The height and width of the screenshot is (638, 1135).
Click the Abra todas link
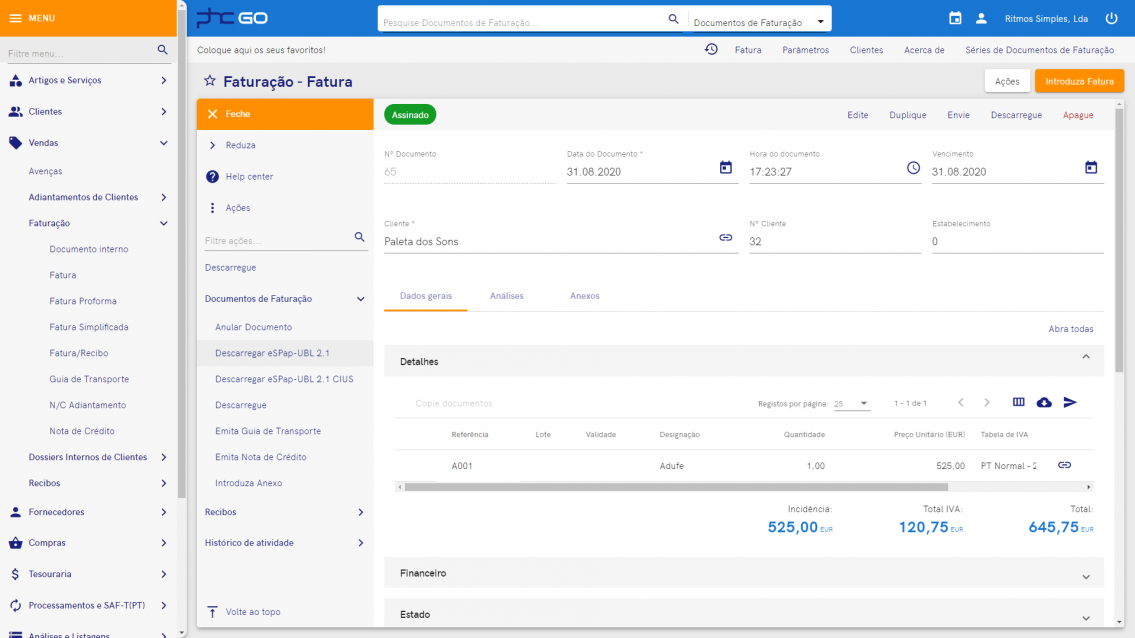click(1071, 329)
